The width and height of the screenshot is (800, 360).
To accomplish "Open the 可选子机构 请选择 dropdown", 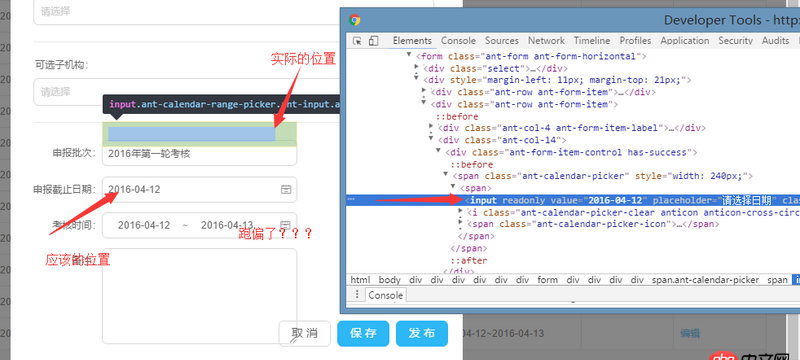I will click(187, 92).
